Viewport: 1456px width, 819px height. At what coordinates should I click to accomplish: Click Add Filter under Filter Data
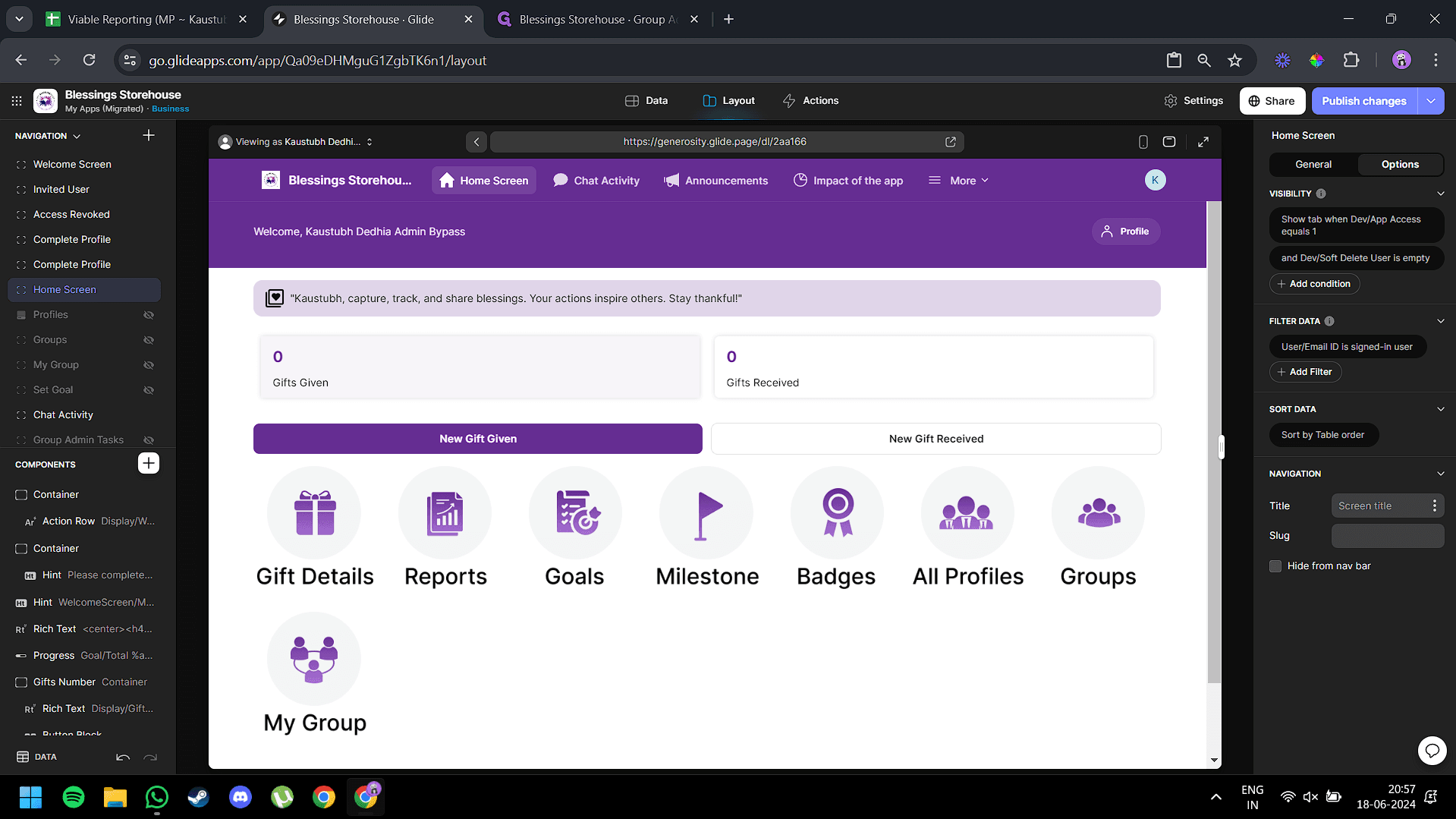pyautogui.click(x=1305, y=372)
